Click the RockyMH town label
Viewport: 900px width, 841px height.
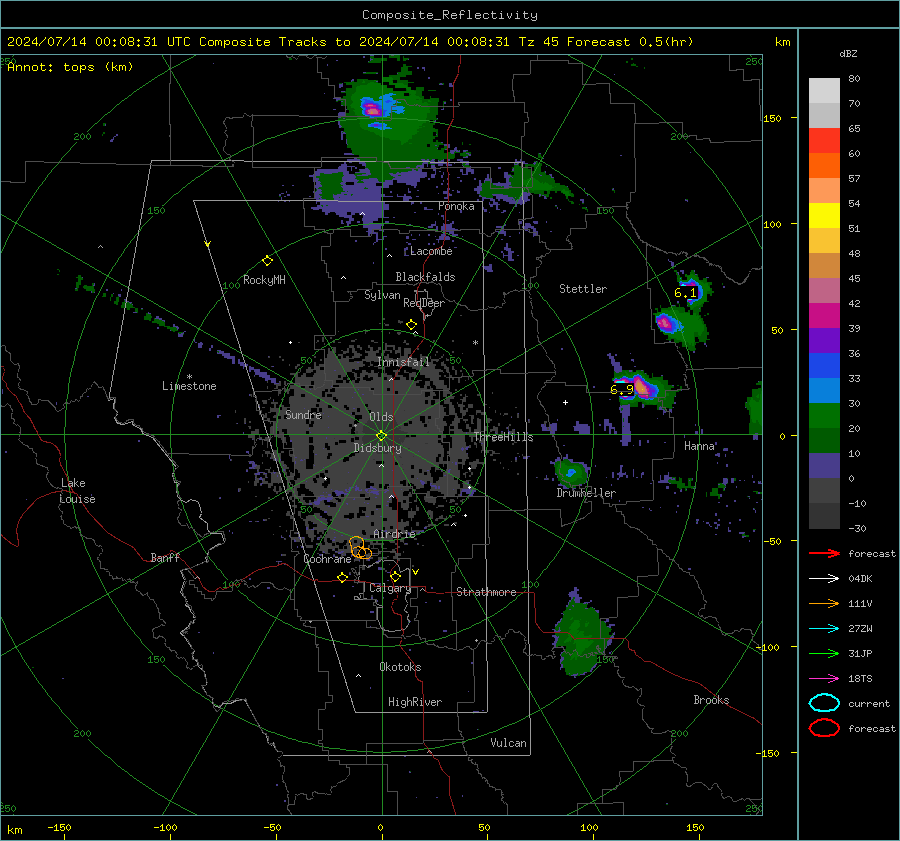(264, 280)
